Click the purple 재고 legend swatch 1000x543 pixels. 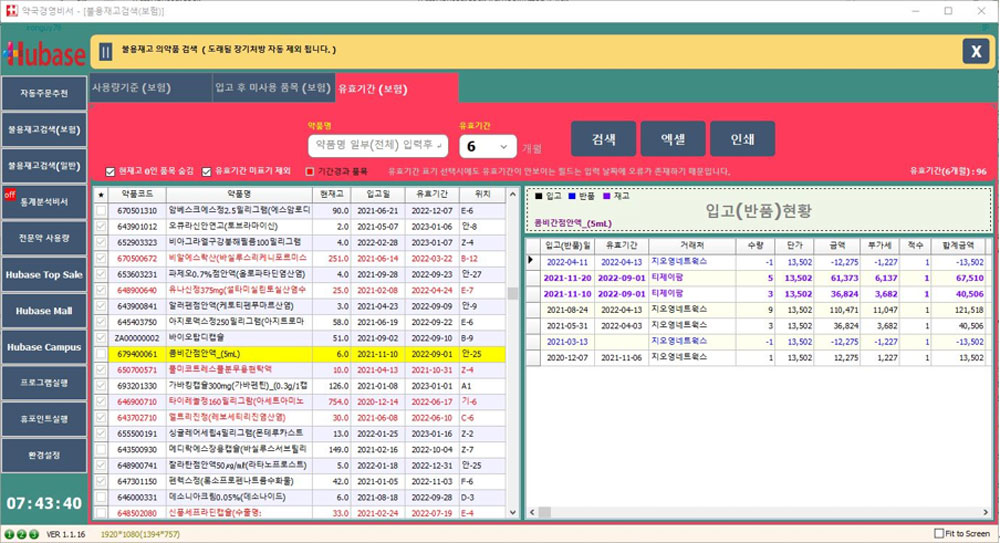[x=607, y=196]
